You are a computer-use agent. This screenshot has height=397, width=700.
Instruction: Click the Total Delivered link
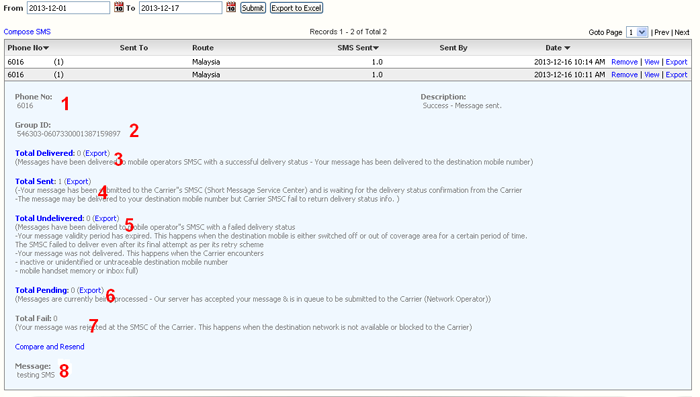[x=45, y=153]
